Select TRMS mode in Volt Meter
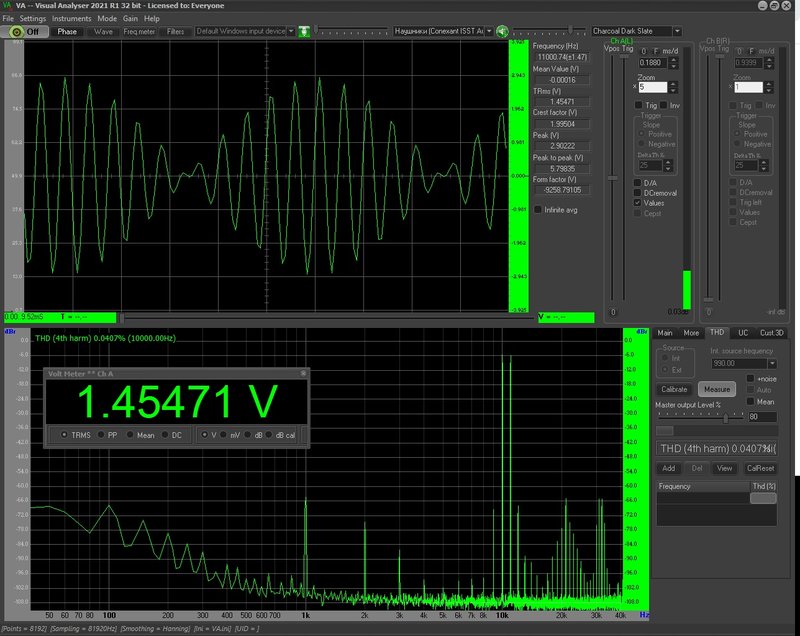The width and height of the screenshot is (800, 636). coord(64,435)
